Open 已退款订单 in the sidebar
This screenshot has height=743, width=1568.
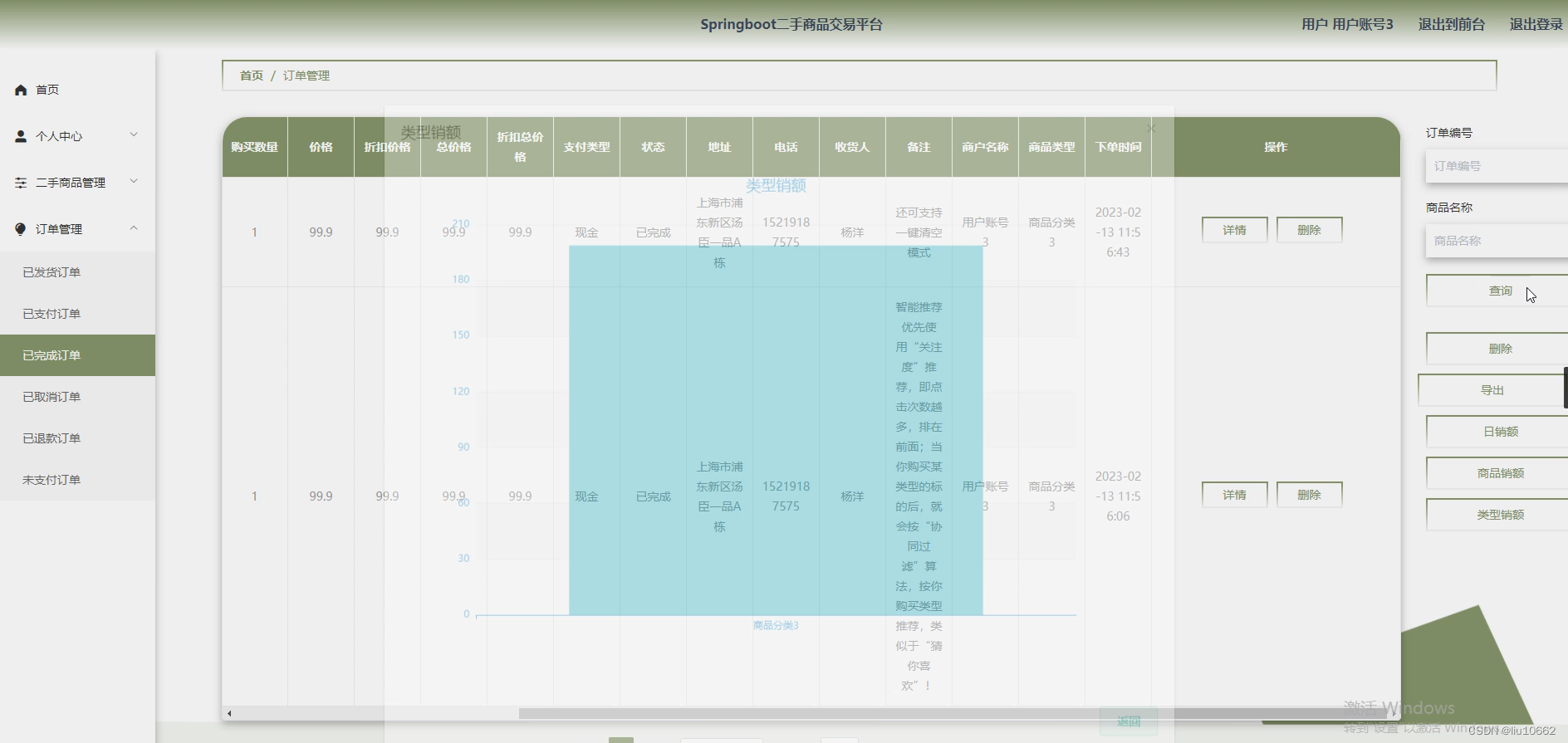(x=77, y=438)
